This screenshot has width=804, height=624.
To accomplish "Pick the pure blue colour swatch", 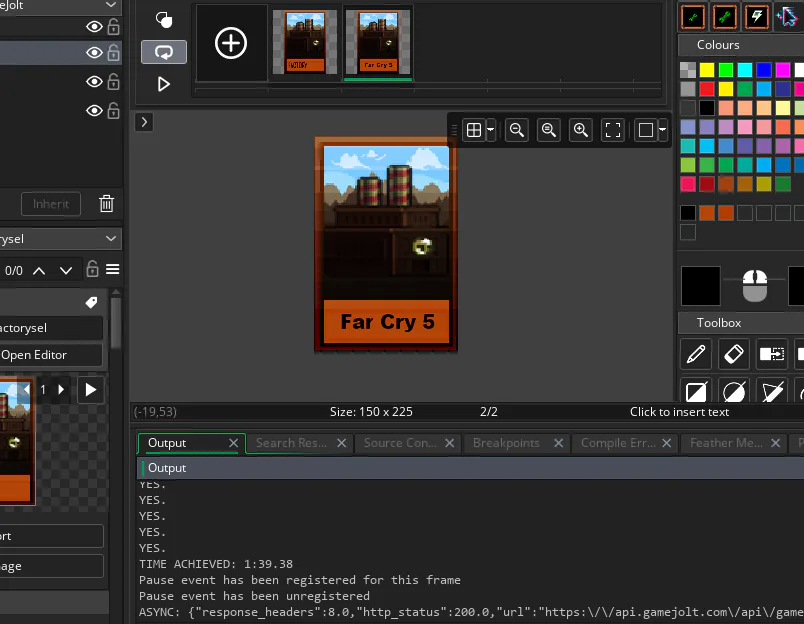I will pos(763,70).
